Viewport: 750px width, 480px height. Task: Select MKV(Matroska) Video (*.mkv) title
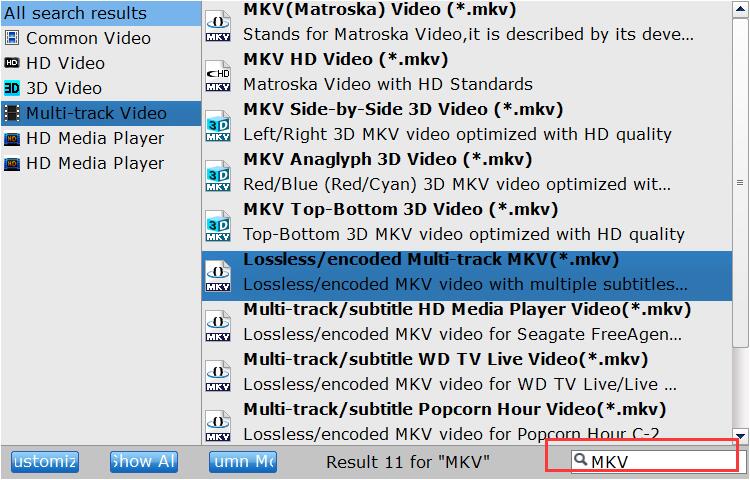(379, 10)
